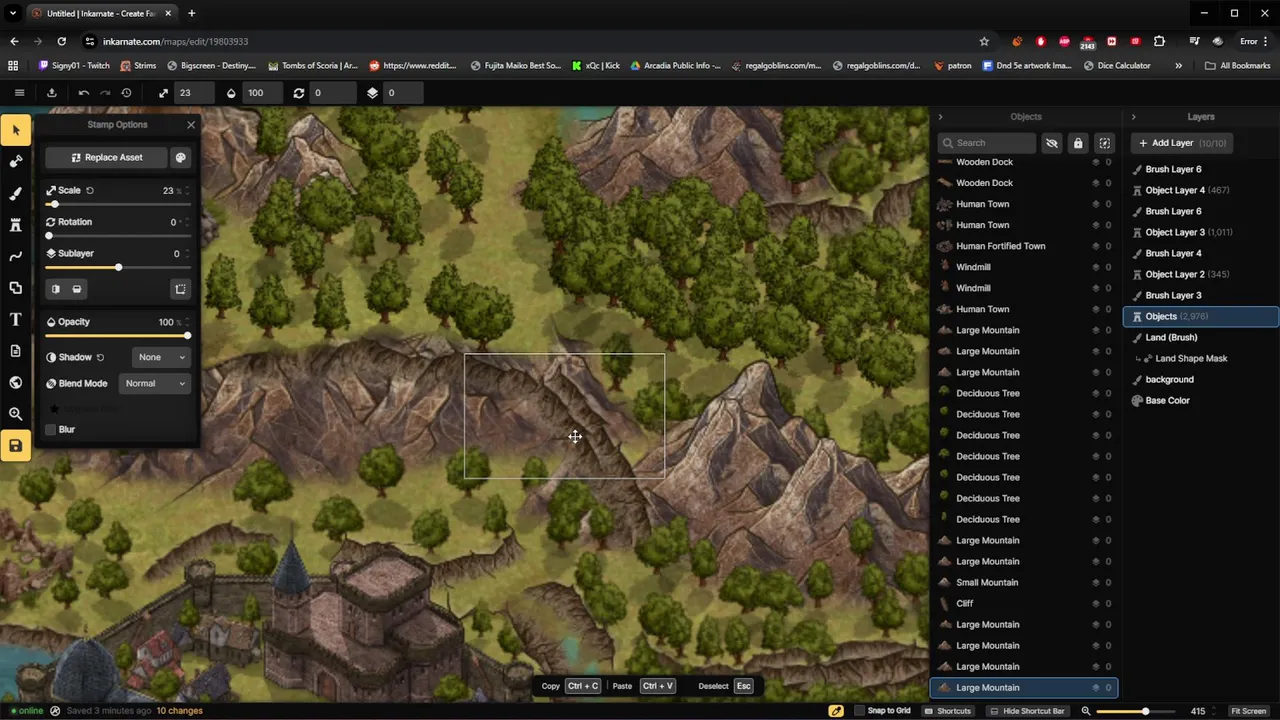Screen dimensions: 1280x720
Task: Click the transform bounding box icon
Action: pyautogui.click(x=180, y=289)
